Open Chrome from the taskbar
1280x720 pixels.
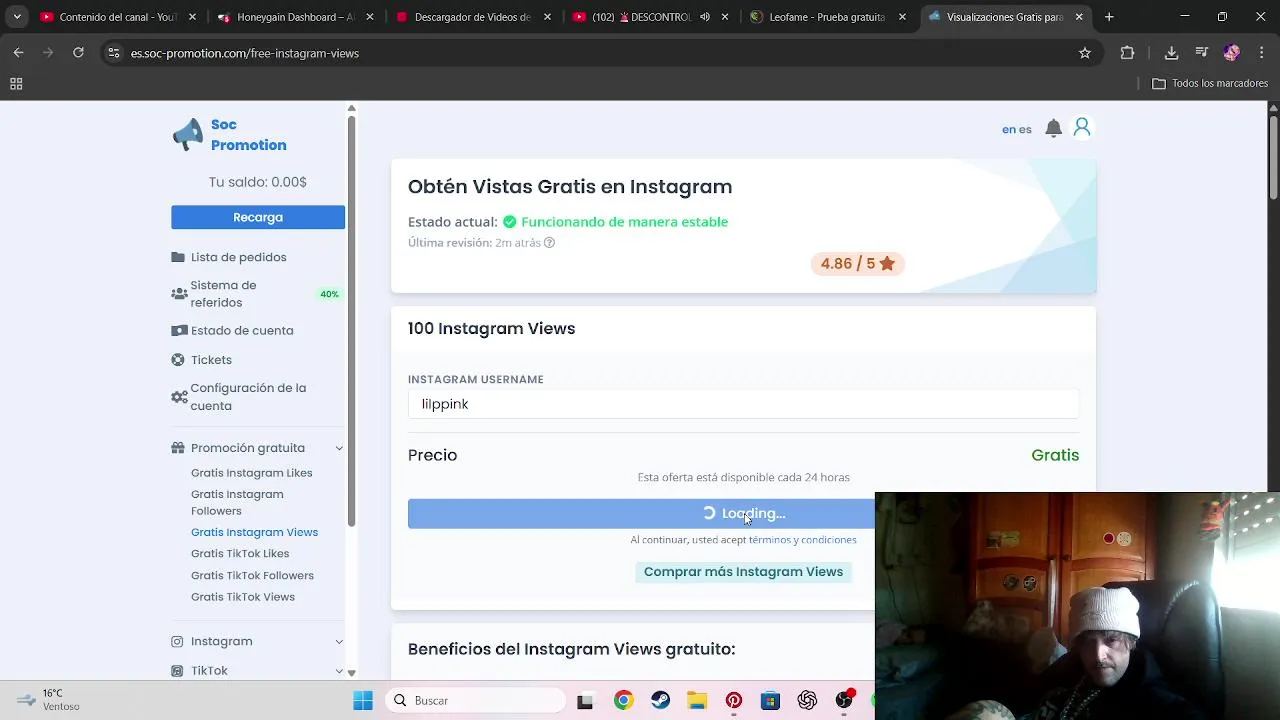tap(623, 701)
